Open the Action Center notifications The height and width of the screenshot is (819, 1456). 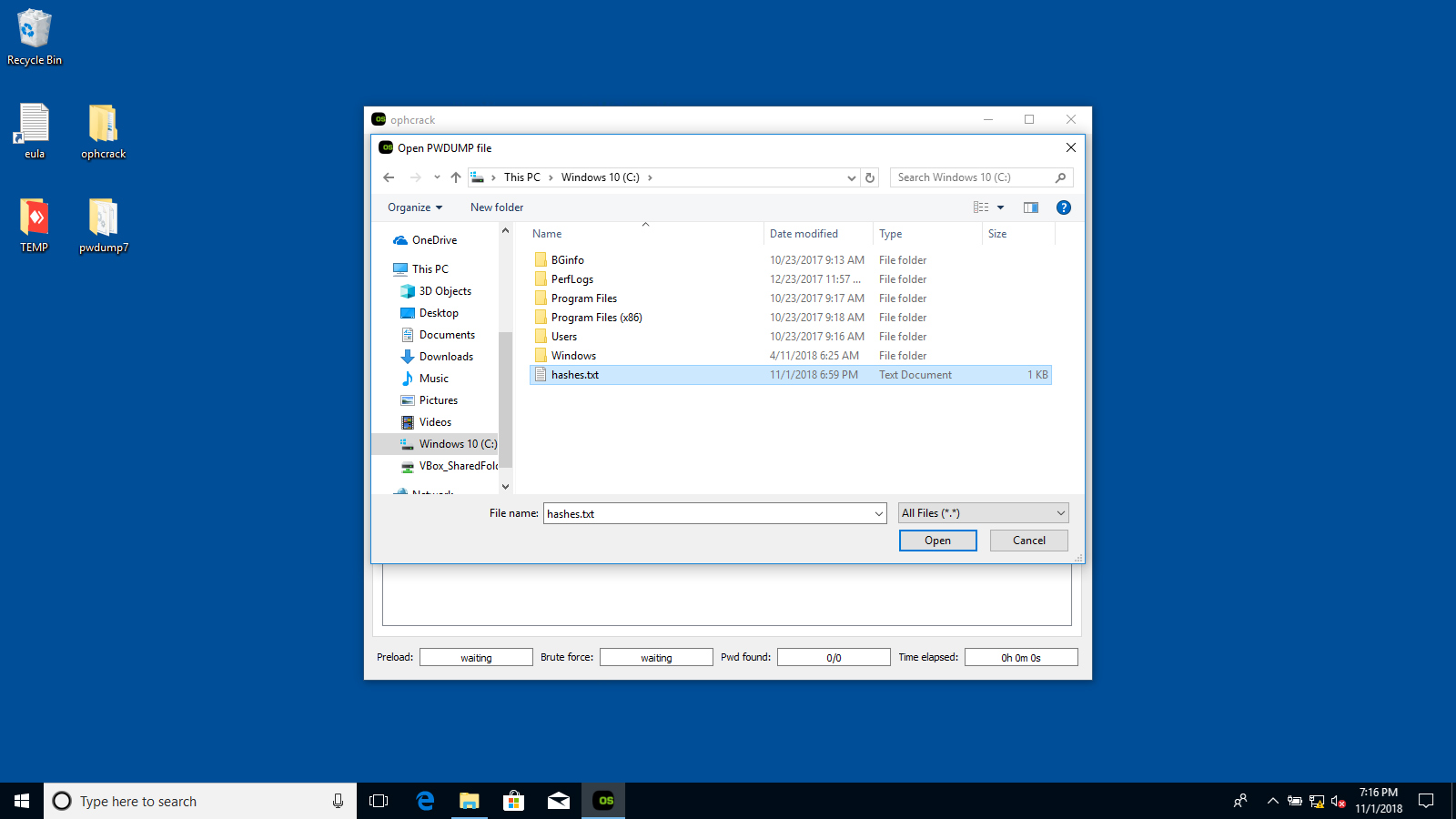click(1426, 801)
